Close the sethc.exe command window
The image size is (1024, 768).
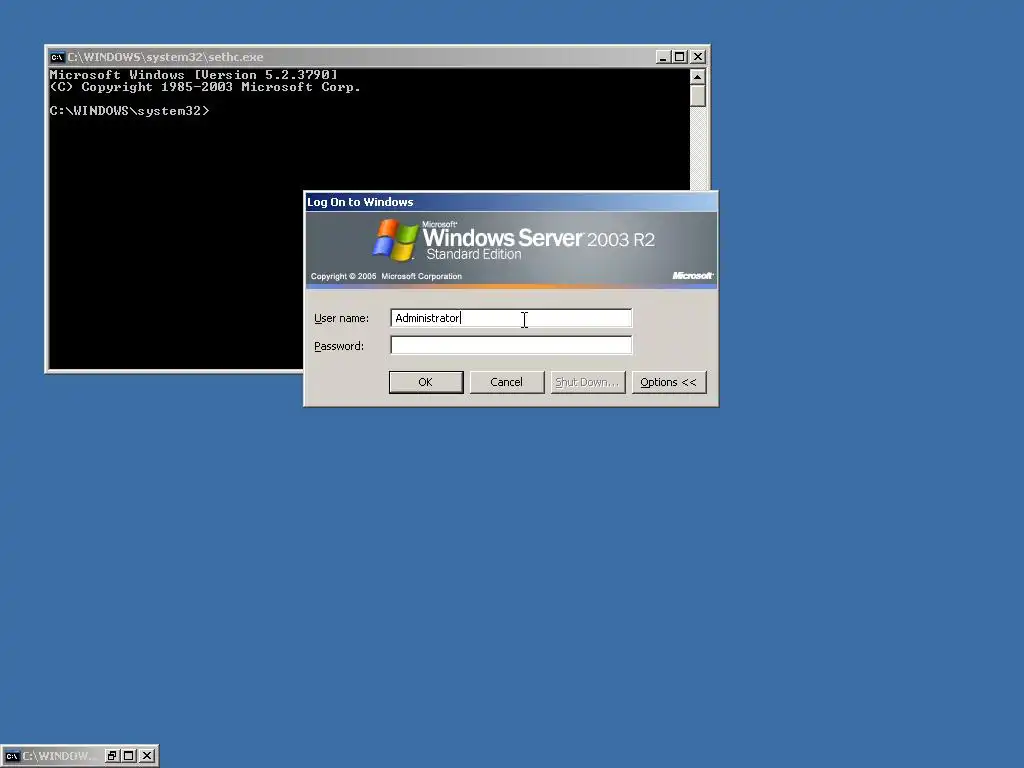[697, 57]
